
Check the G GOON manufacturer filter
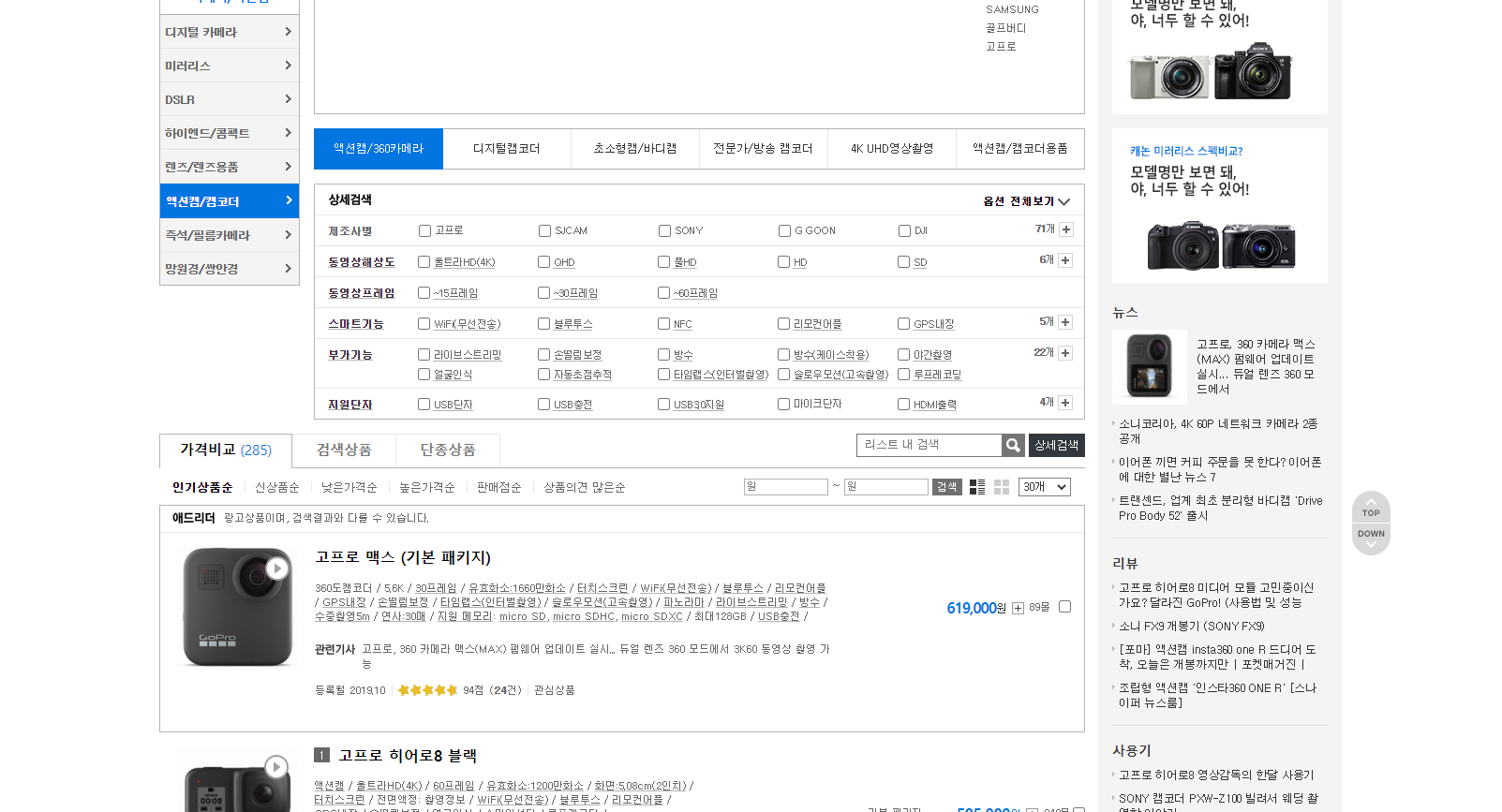784,230
